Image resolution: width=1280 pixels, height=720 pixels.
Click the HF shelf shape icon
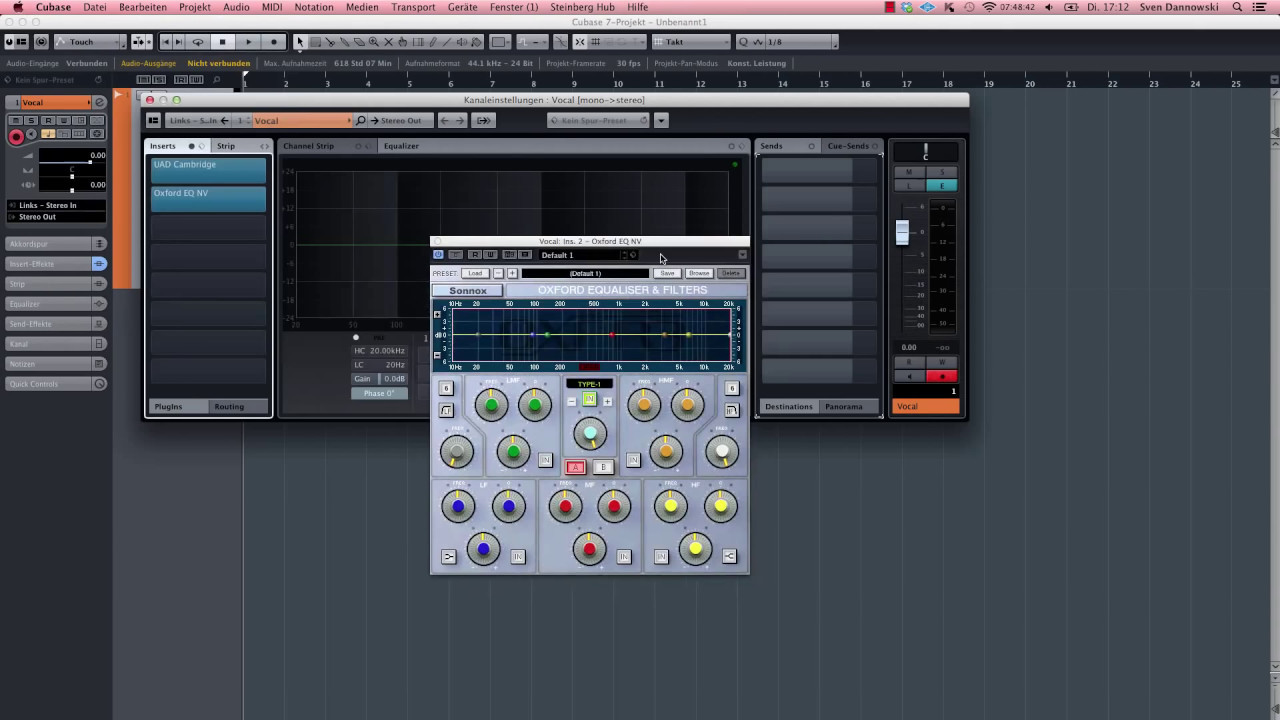[x=729, y=557]
